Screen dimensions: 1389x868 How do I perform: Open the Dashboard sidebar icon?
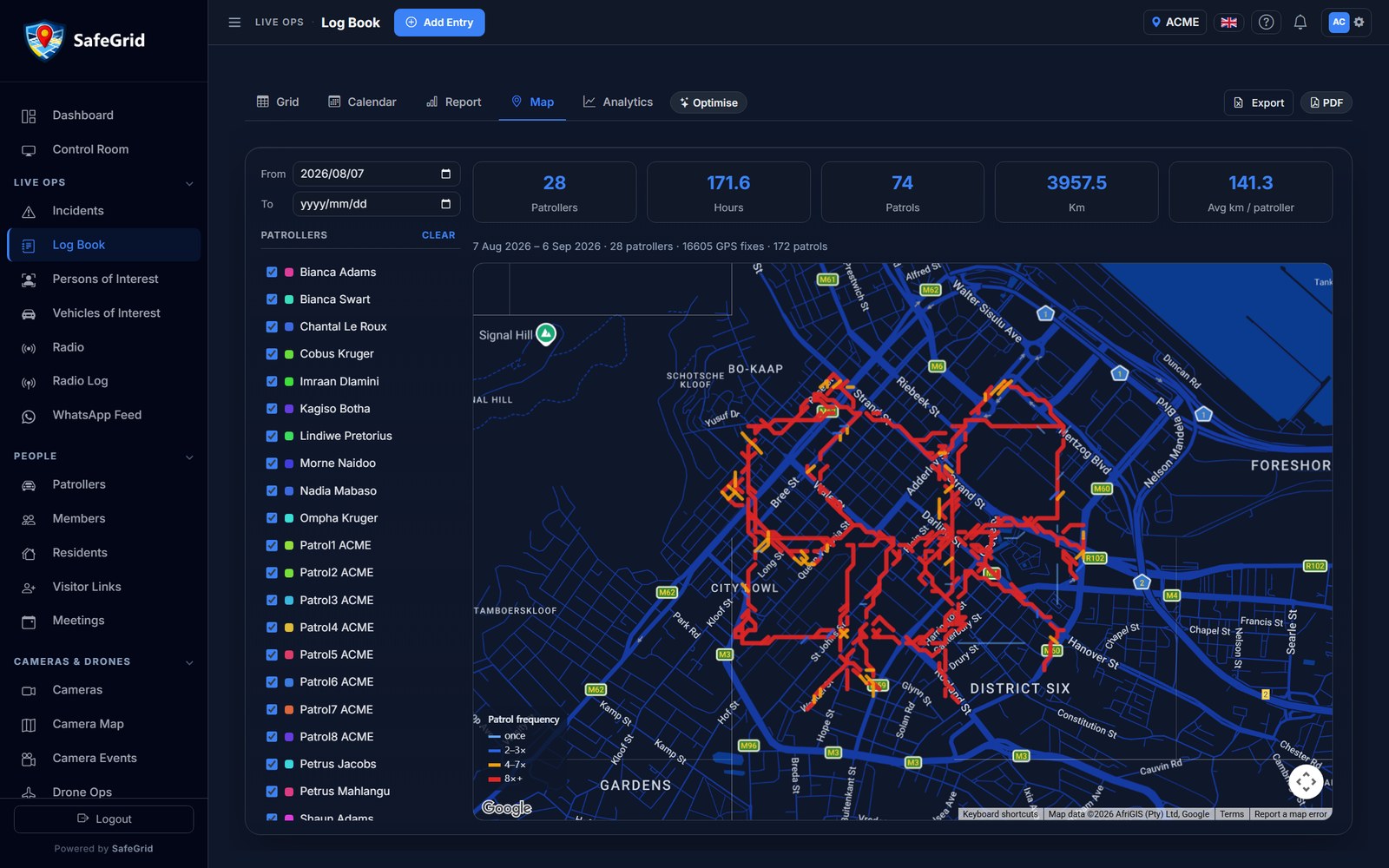pos(29,115)
